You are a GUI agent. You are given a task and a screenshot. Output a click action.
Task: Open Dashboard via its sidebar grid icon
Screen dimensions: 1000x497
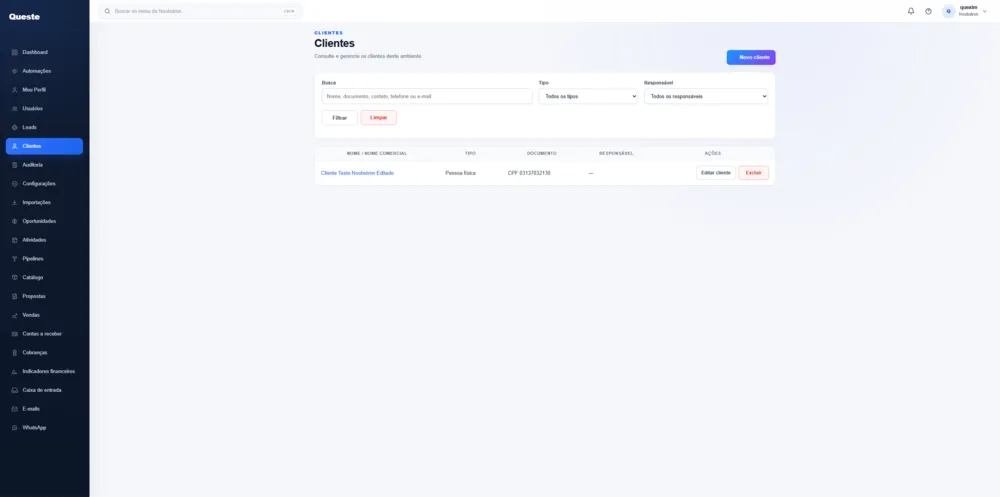(15, 52)
